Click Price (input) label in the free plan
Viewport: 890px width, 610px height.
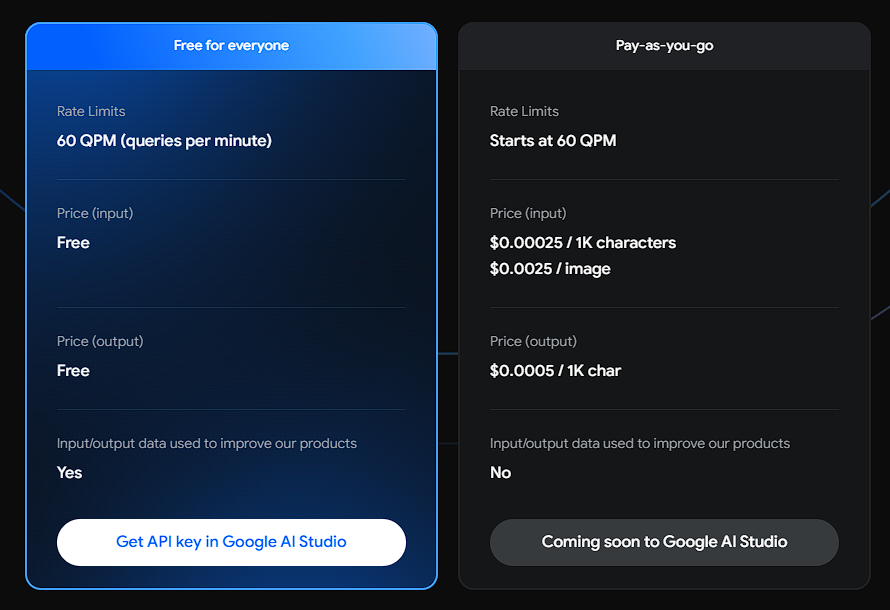(95, 213)
